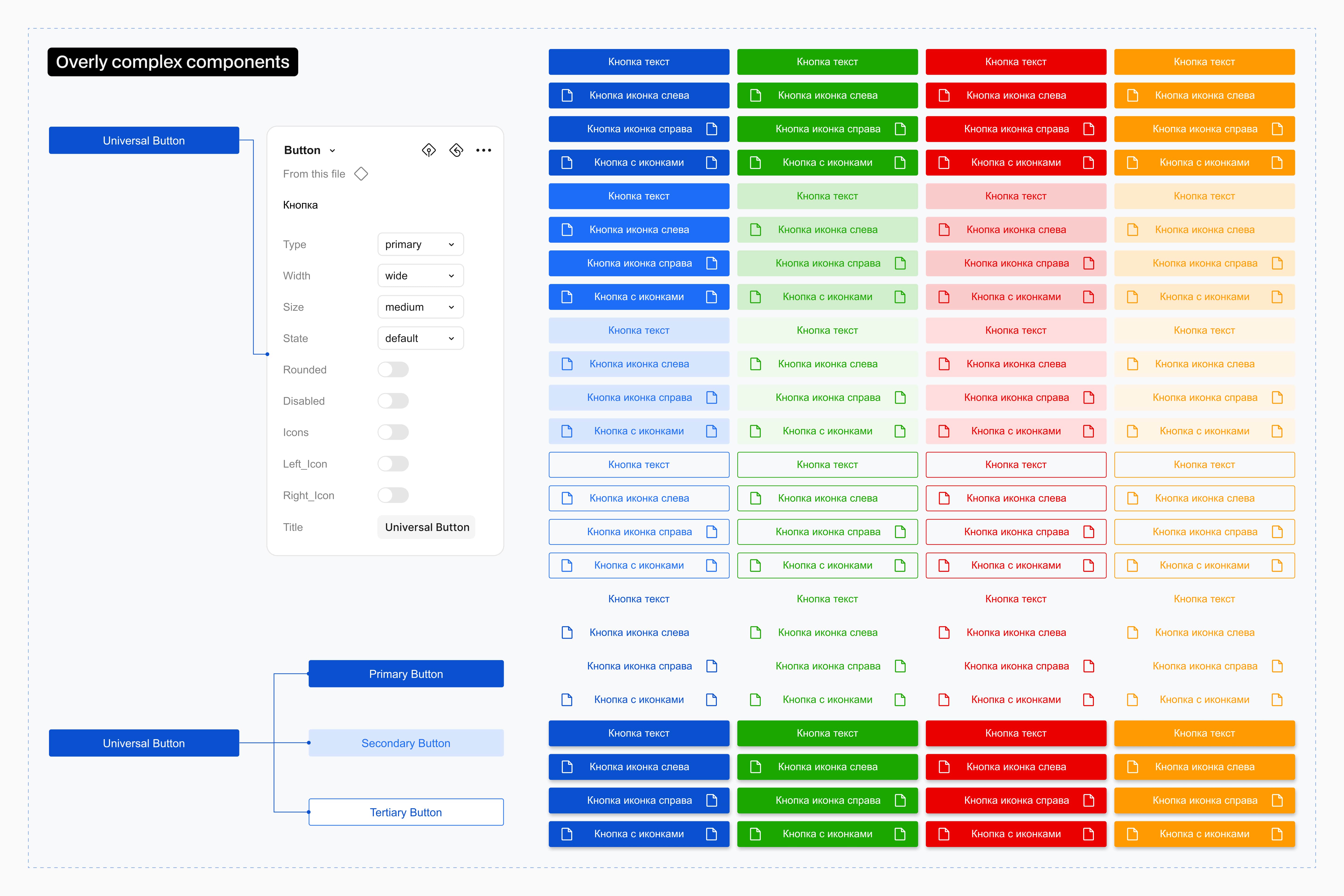Click left file icon in text-only blue Кнопка с иконками

pyautogui.click(x=567, y=700)
